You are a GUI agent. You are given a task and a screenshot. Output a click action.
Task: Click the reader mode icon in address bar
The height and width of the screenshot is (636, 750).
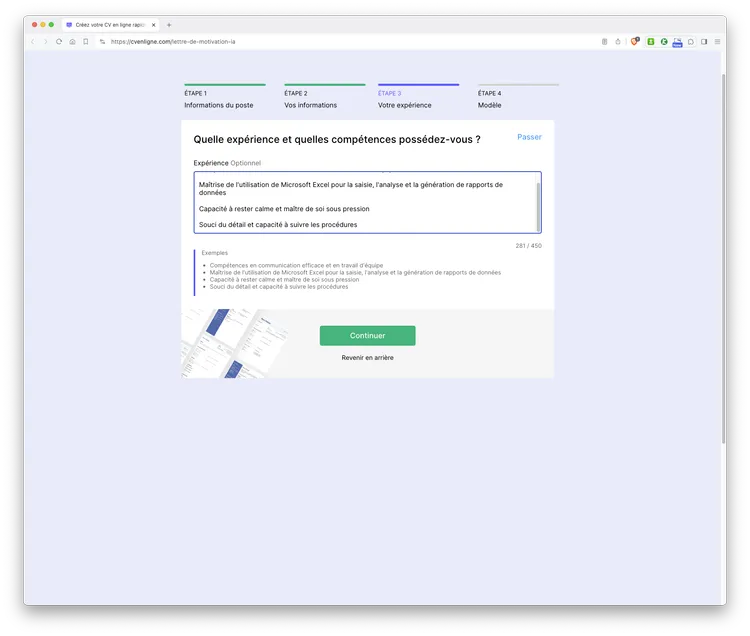[x=605, y=42]
